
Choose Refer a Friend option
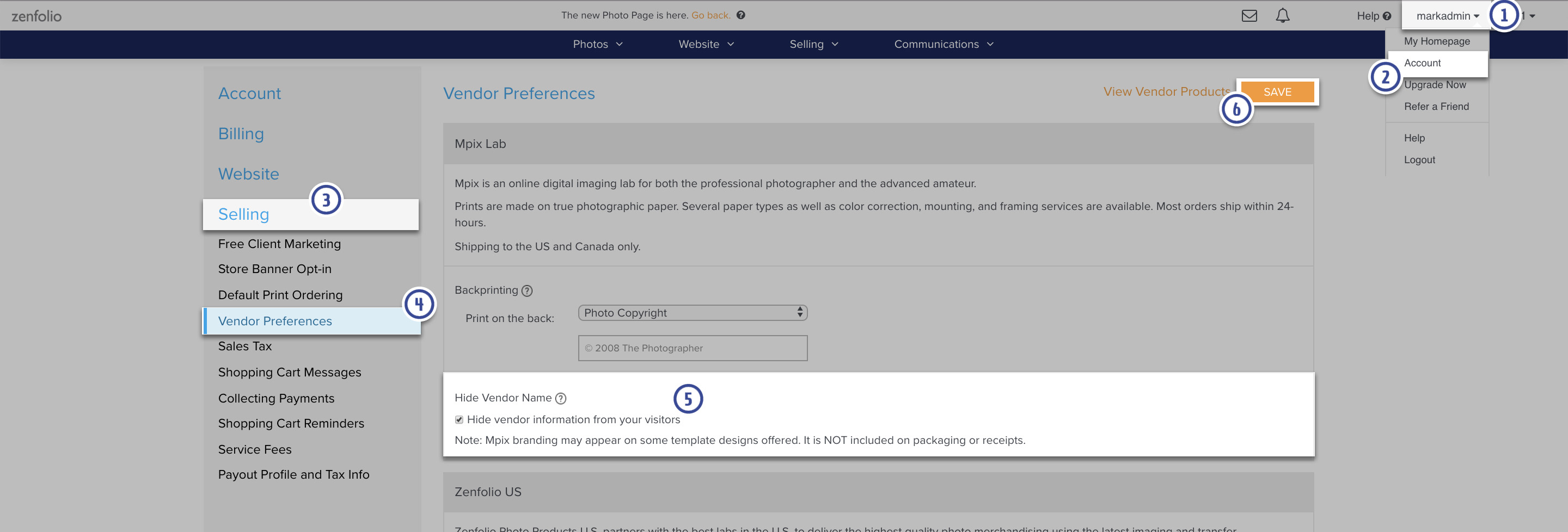click(1436, 107)
